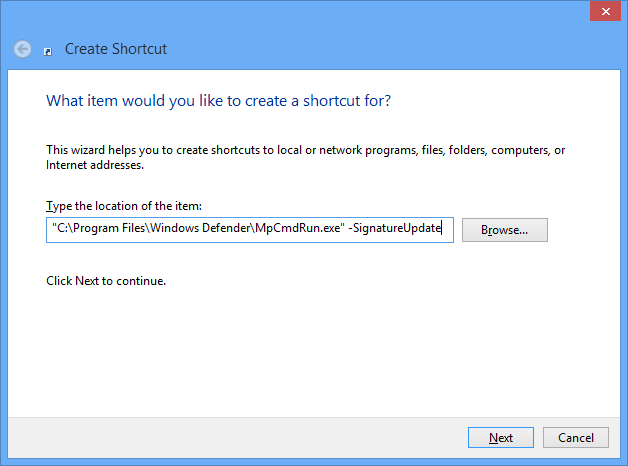Click the 'What item would you like' heading
This screenshot has height=466, width=628.
click(218, 101)
